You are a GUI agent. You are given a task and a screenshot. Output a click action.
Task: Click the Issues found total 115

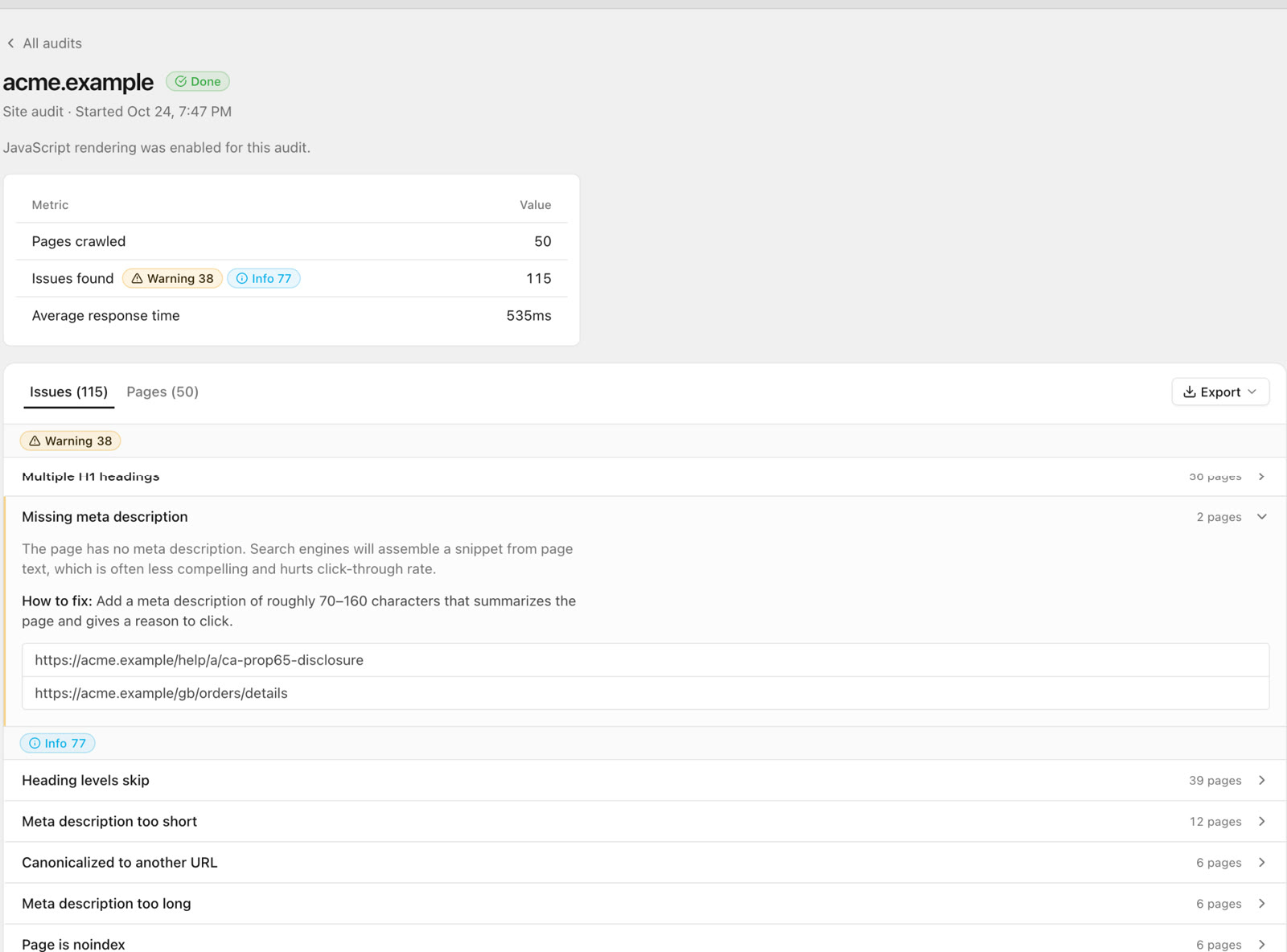point(539,278)
